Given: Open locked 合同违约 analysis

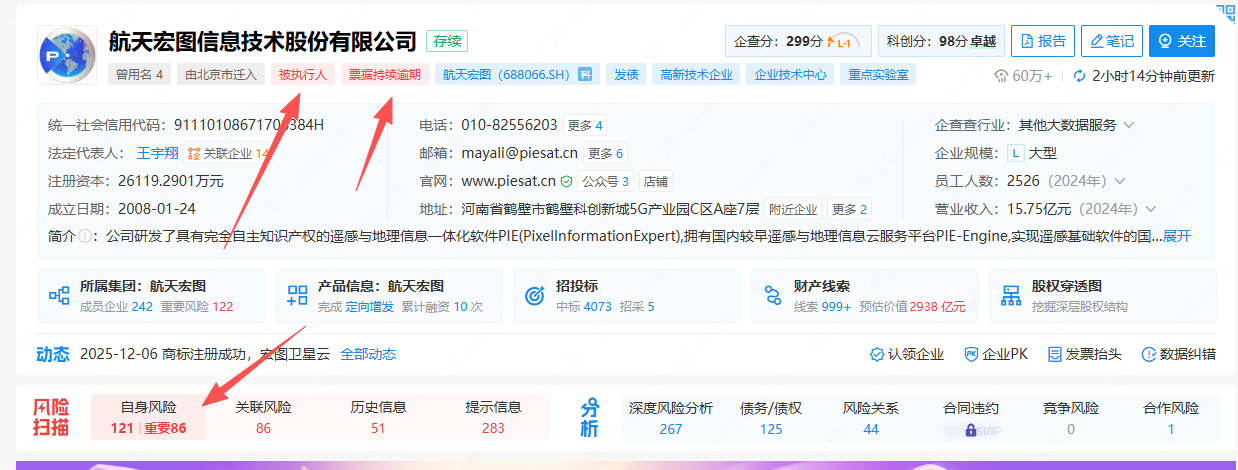Looking at the screenshot, I should click(971, 418).
